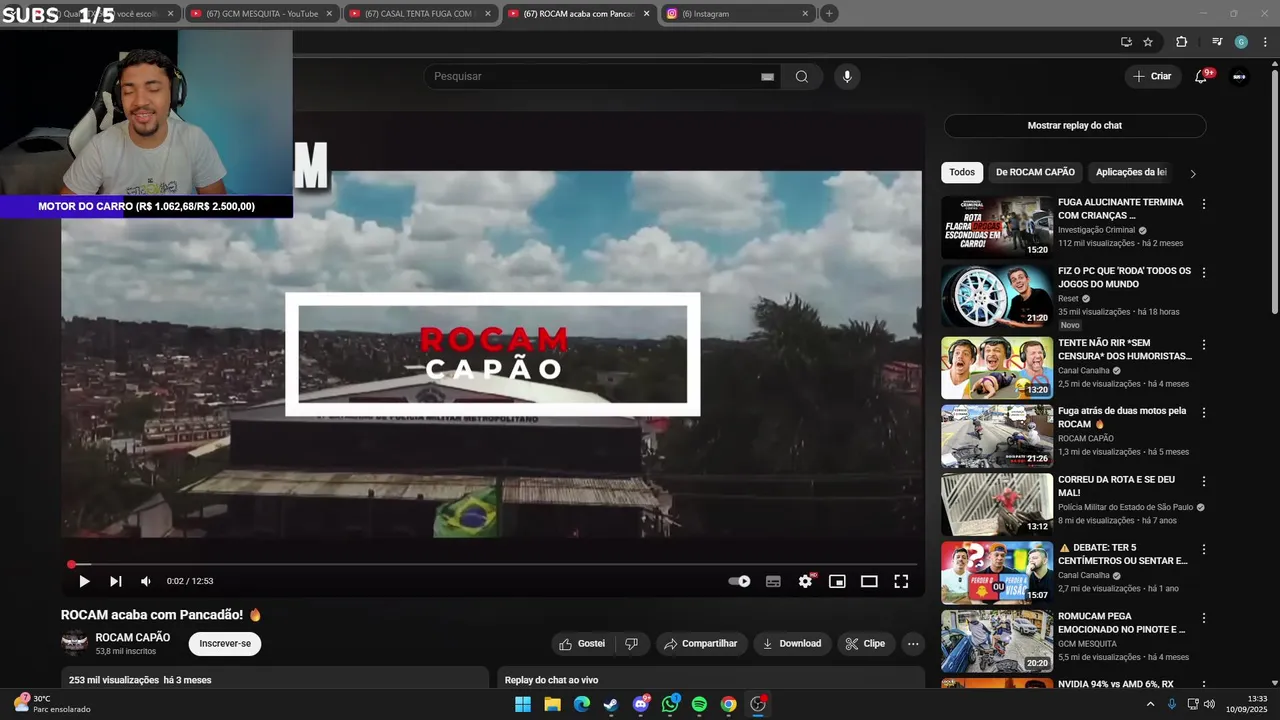This screenshot has height=720, width=1280.
Task: Open ROCAM CAPÃO channel name link
Action: point(133,637)
